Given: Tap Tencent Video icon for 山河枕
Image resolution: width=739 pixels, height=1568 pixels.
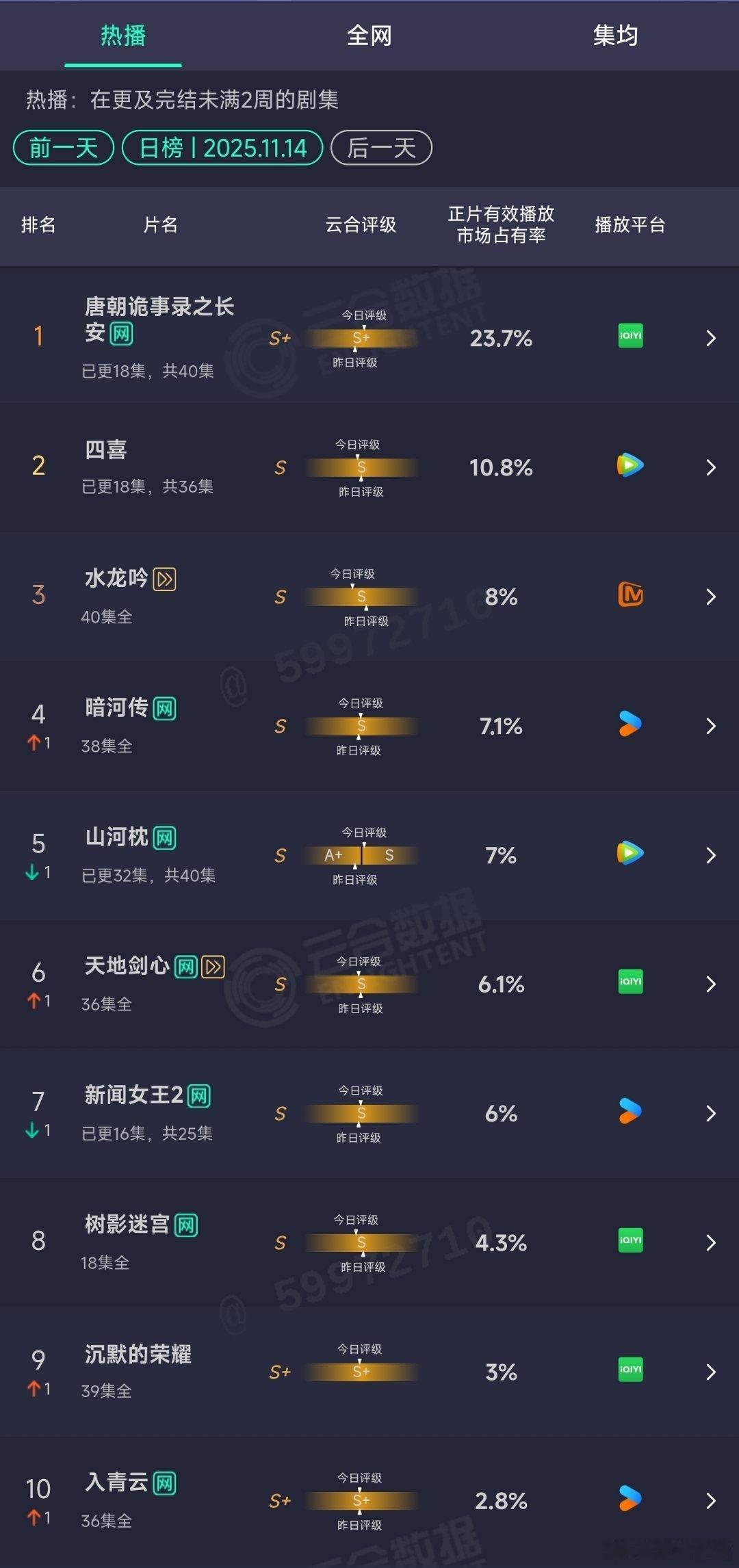Looking at the screenshot, I should [630, 853].
